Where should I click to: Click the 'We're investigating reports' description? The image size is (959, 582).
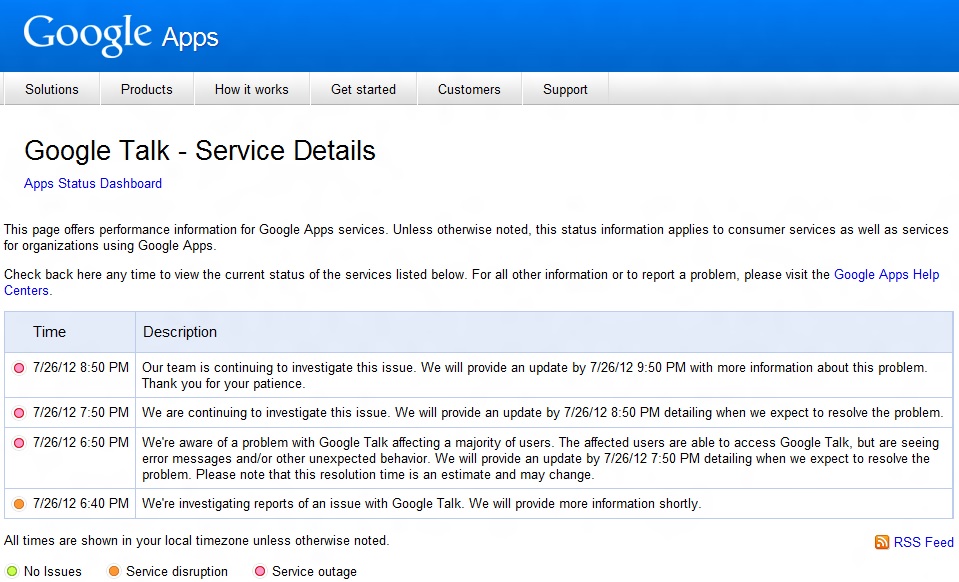pos(421,504)
